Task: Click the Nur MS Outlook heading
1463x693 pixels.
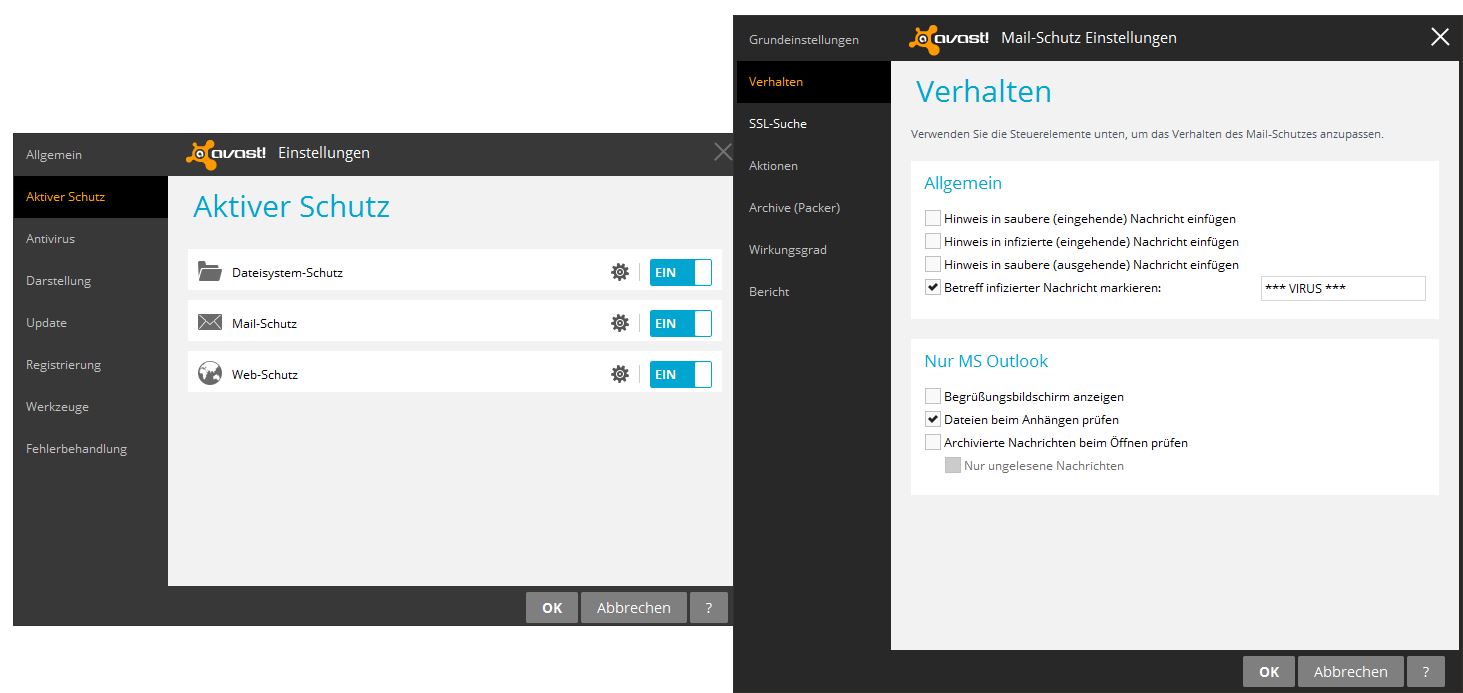Action: 986,361
